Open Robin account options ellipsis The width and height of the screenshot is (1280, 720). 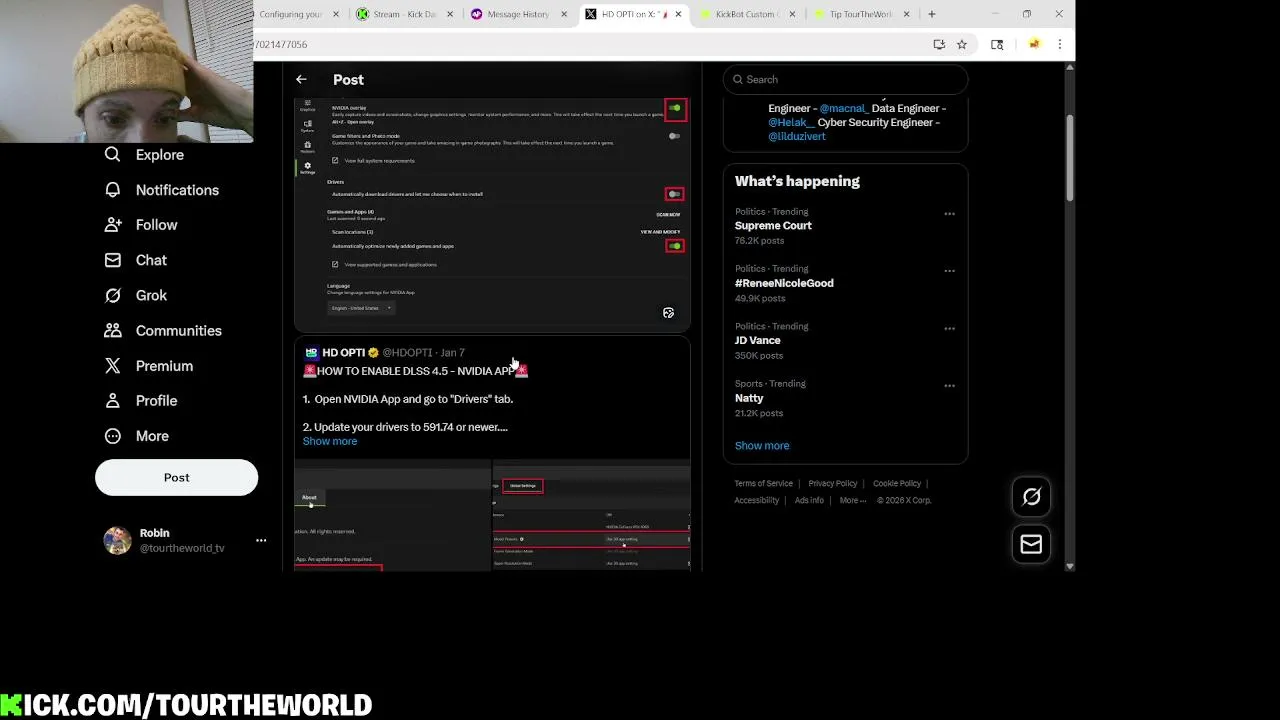pos(261,540)
